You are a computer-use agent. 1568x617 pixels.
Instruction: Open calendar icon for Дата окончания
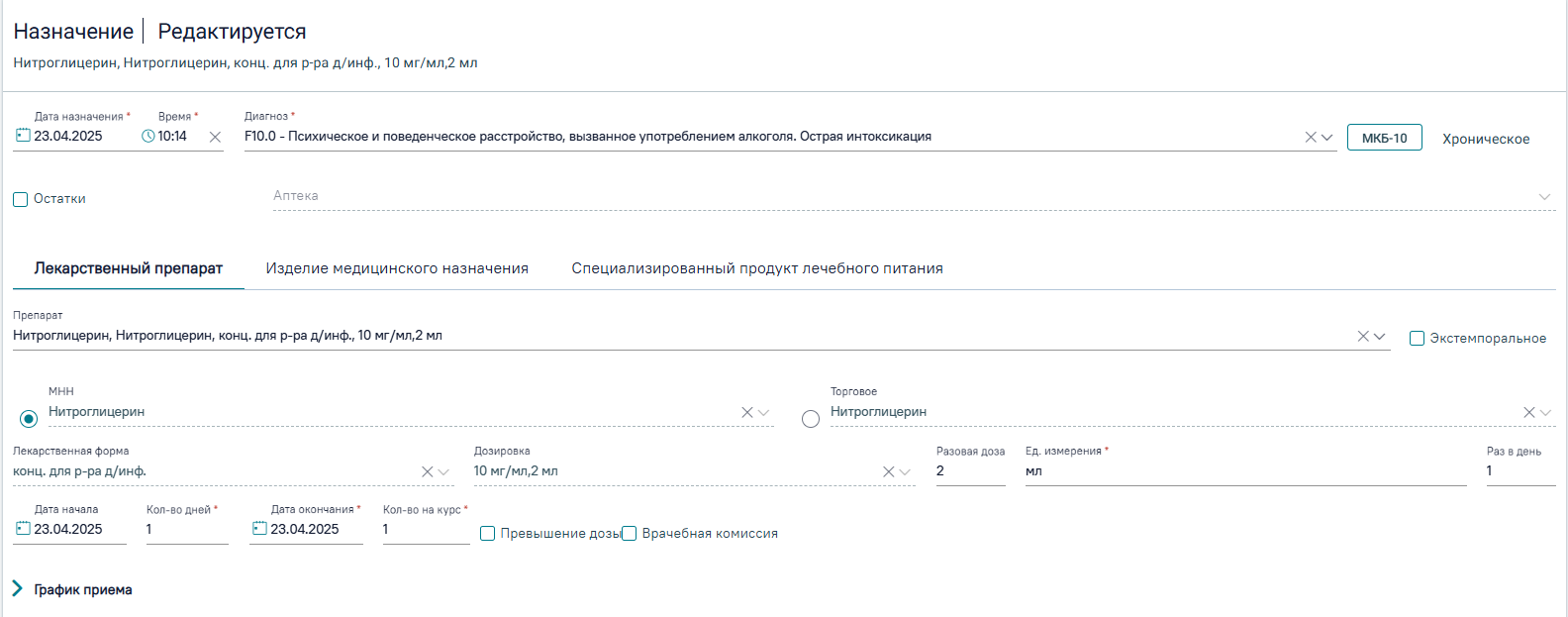(x=259, y=529)
